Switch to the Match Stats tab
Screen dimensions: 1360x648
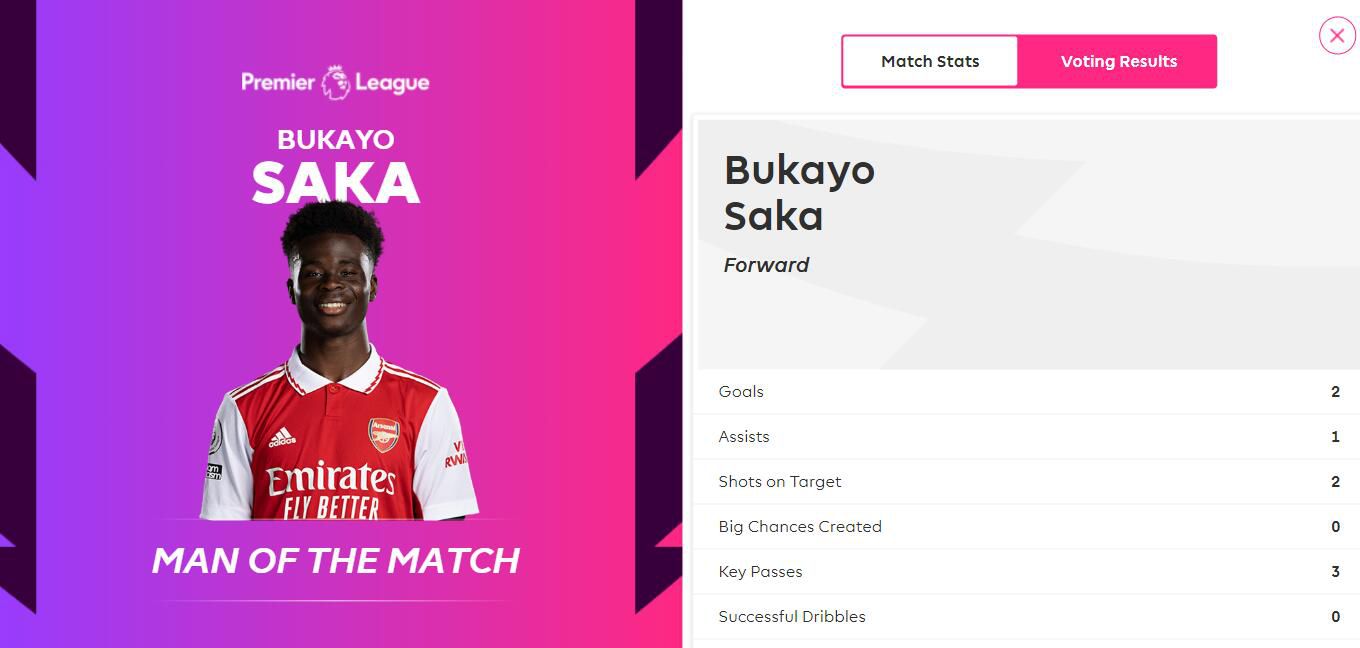pos(930,62)
